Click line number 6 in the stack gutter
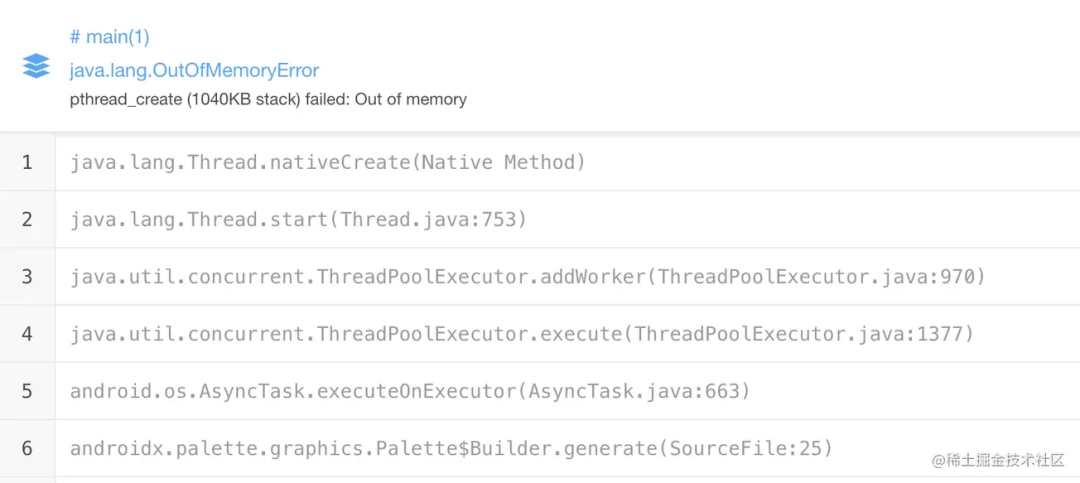Screen dimensions: 1080x483 pos(27,449)
